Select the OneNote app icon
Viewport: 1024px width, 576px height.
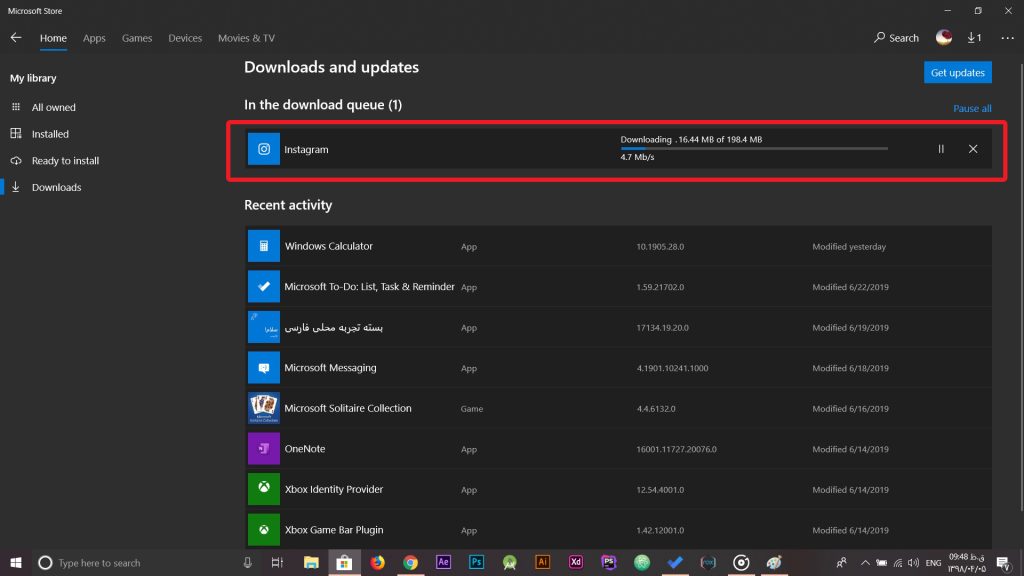pos(264,449)
